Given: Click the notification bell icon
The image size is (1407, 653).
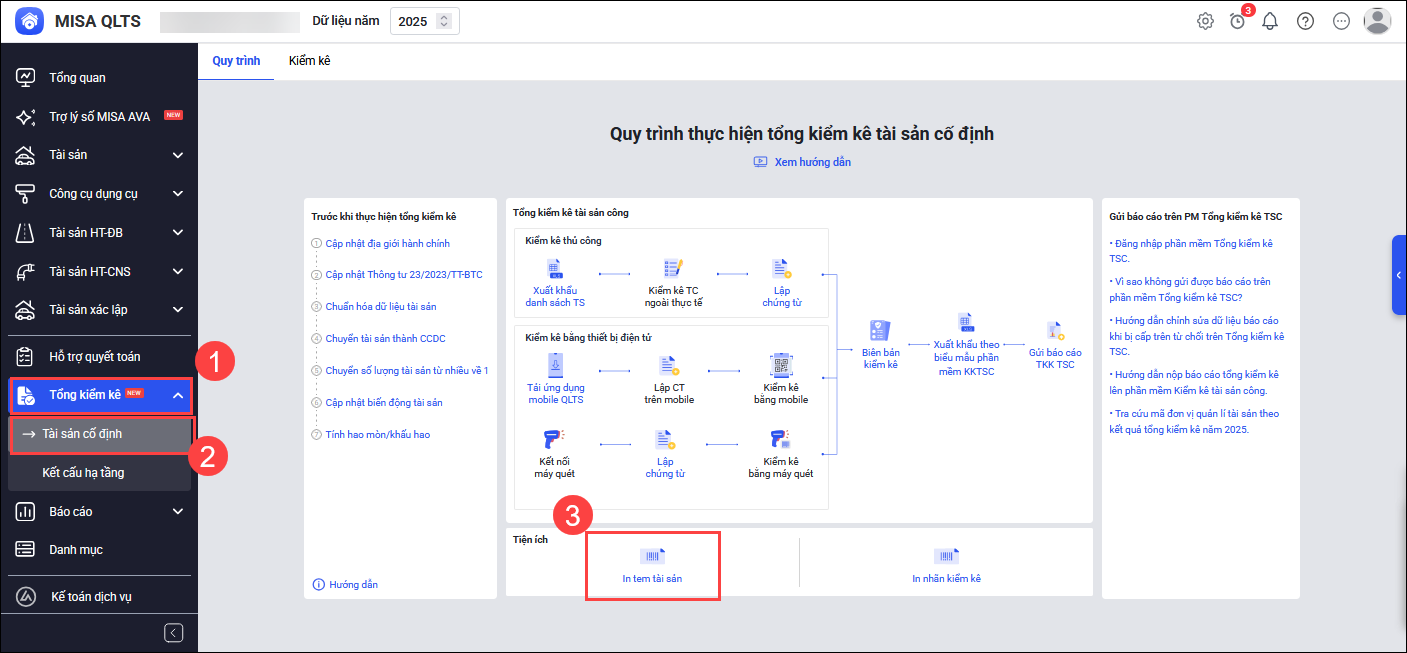Looking at the screenshot, I should (1270, 21).
